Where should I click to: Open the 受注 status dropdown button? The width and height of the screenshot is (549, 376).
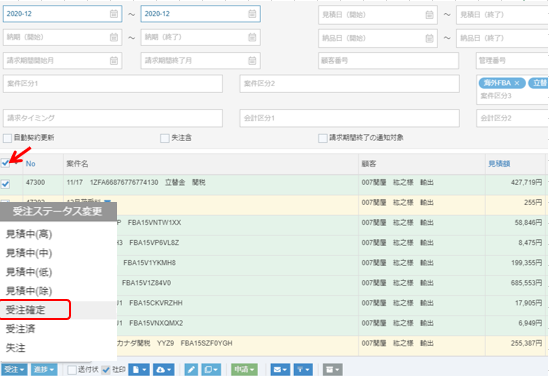(x=14, y=369)
